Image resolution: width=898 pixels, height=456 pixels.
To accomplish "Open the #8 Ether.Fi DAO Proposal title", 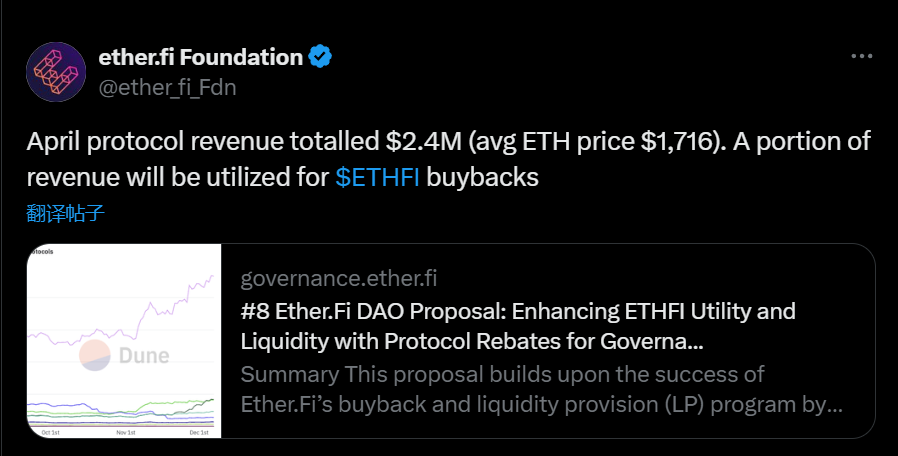I will [x=518, y=326].
